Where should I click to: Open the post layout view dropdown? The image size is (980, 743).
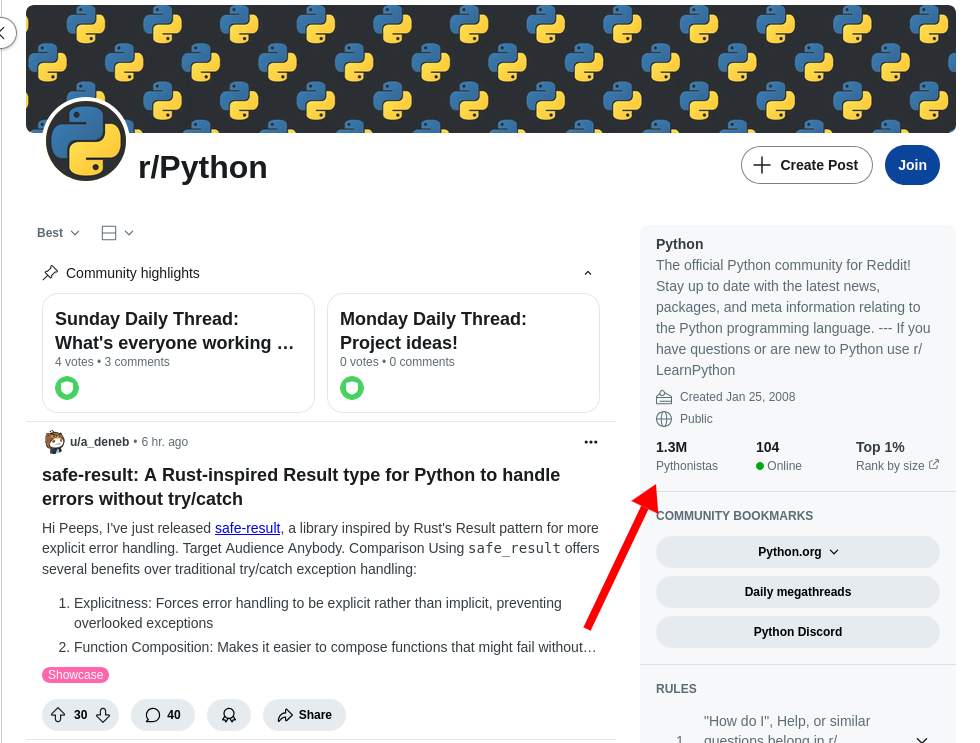point(115,232)
